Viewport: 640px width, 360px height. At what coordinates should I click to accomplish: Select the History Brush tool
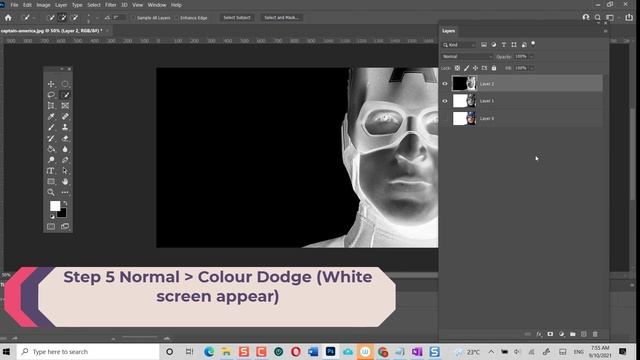click(x=51, y=138)
